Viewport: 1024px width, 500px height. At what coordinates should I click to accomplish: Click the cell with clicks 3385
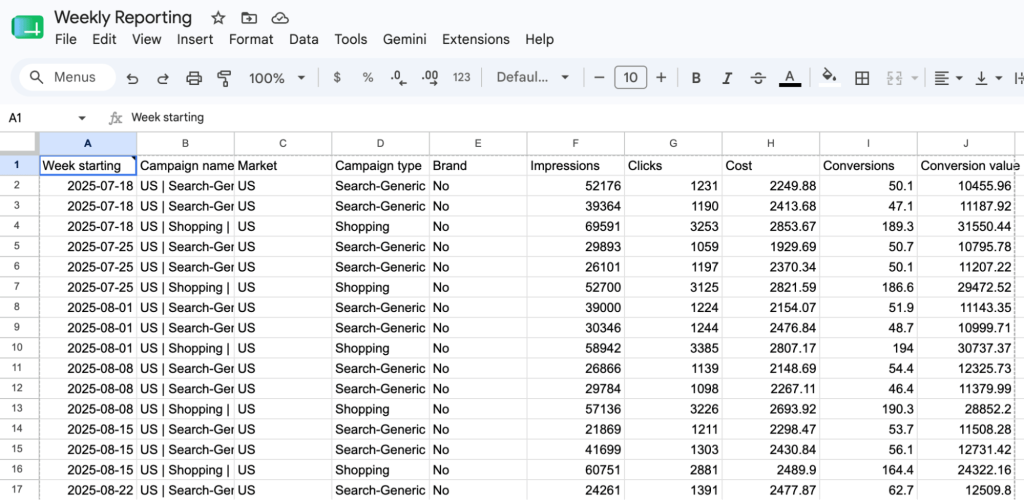point(673,348)
